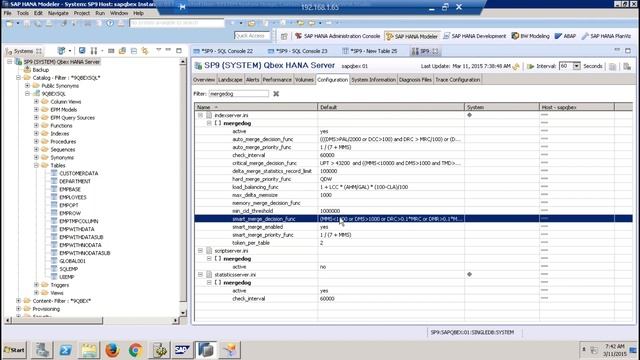640x360 pixels.
Task: Clear the mergedog filter with the X icon
Action: point(276,94)
